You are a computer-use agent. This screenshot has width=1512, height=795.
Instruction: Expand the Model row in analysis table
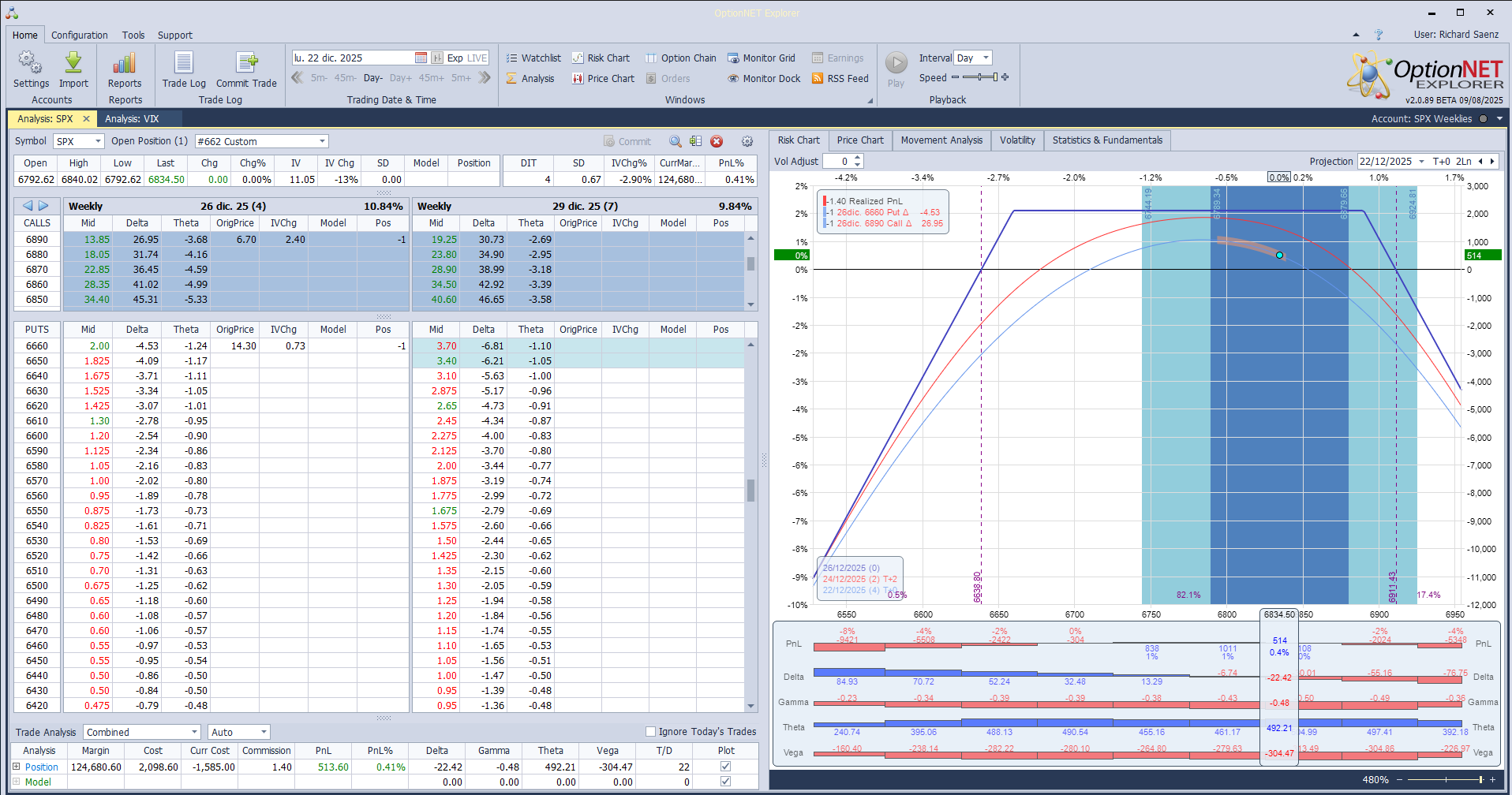tap(16, 782)
